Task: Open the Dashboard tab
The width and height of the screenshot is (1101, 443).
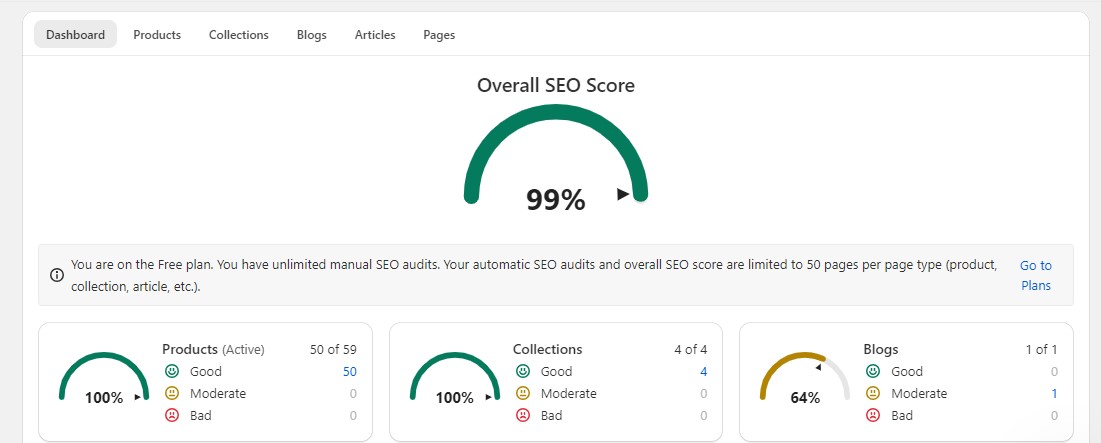Action: click(x=75, y=34)
